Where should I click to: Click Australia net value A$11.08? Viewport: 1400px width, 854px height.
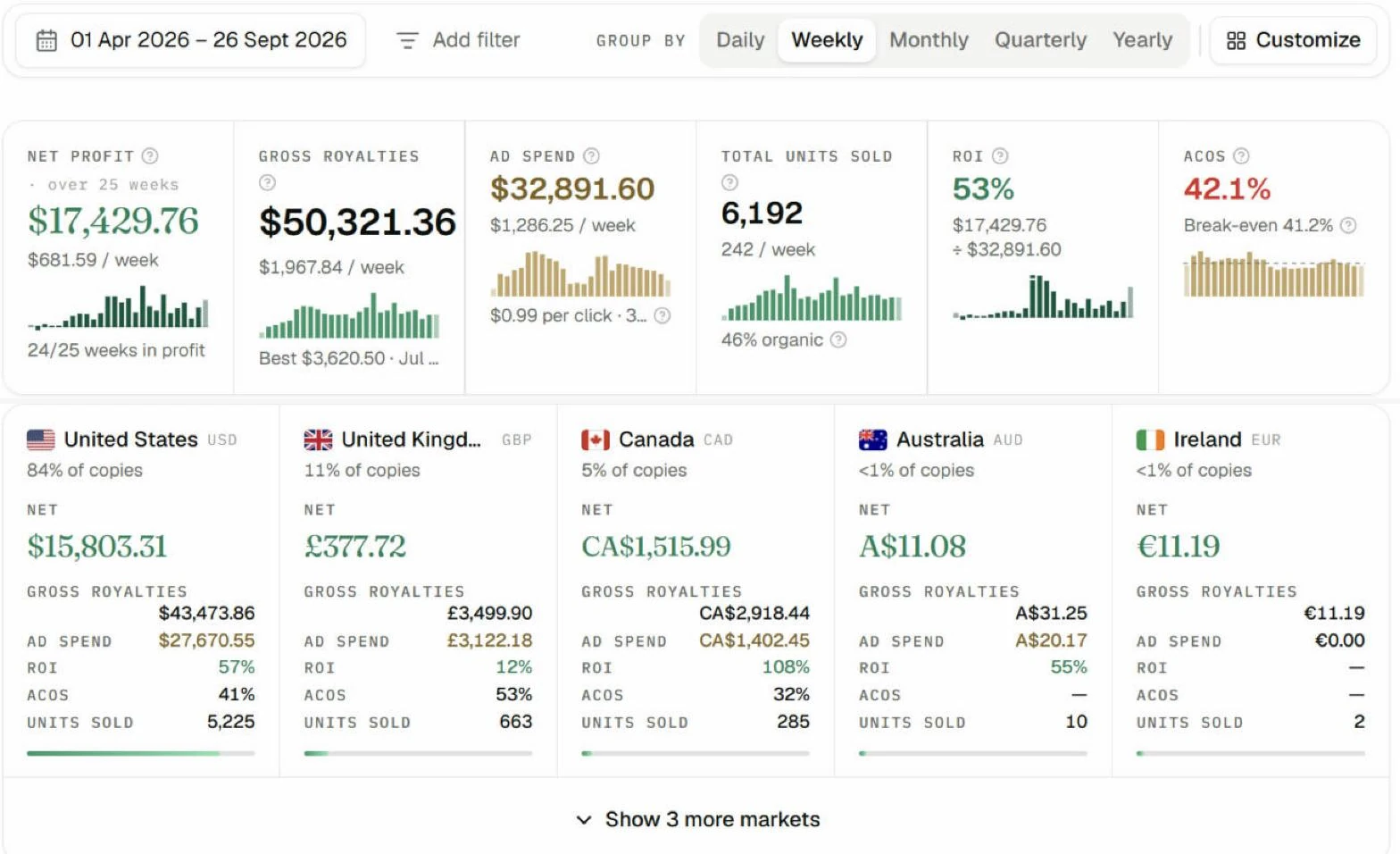(x=912, y=546)
